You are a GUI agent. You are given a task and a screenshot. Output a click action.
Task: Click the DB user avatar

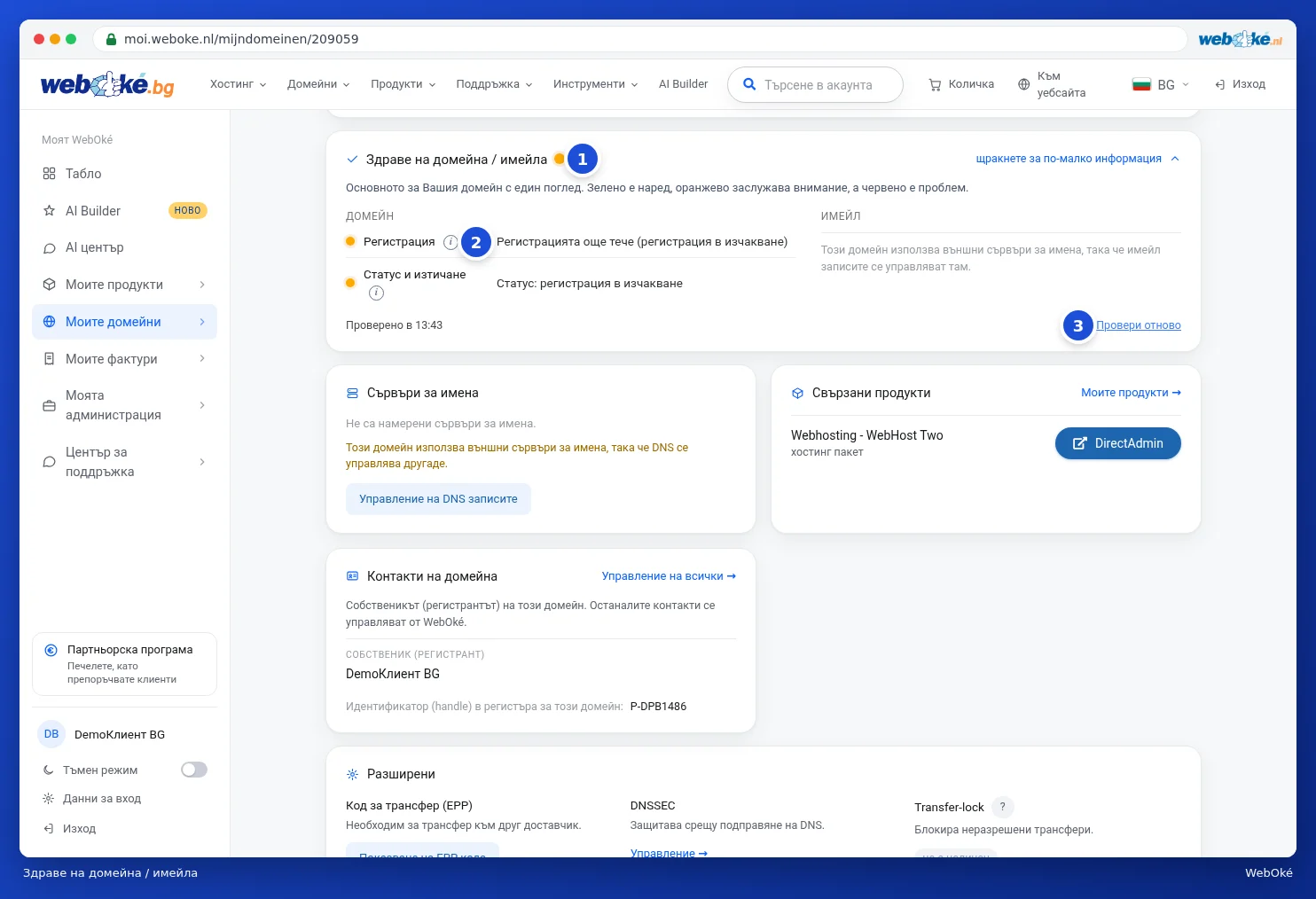[51, 734]
